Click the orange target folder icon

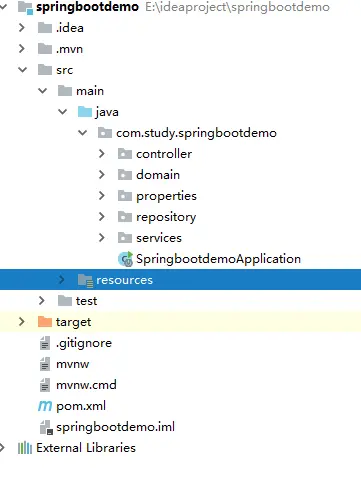45,322
